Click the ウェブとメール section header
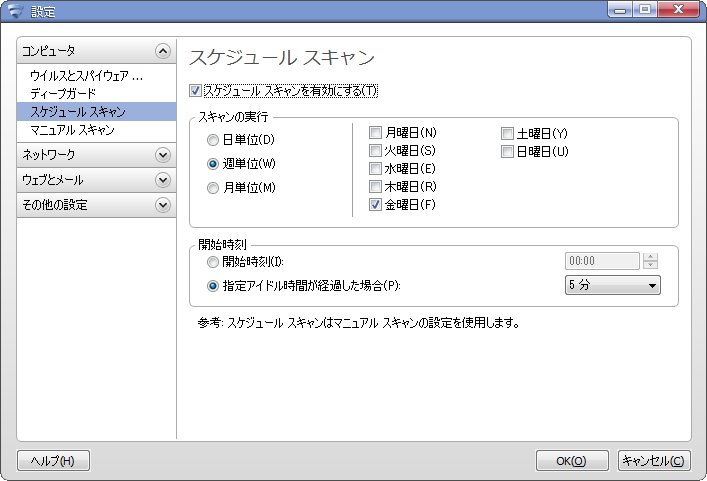This screenshot has height=481, width=707. (96, 180)
